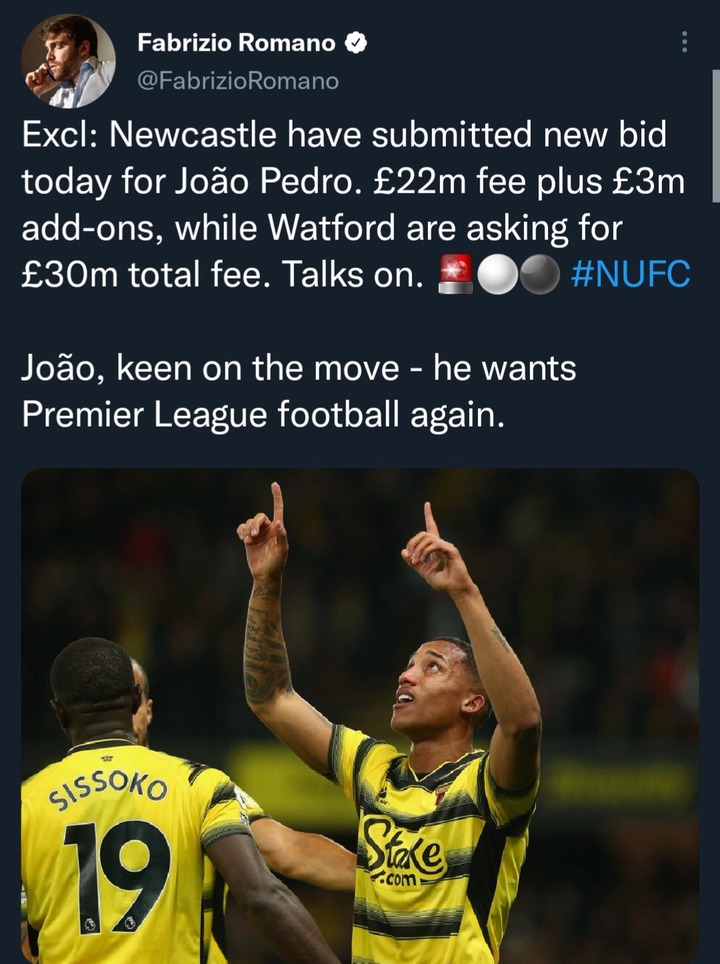Tap the 'Premier League football again' sentence
720x964 pixels.
pos(263,414)
